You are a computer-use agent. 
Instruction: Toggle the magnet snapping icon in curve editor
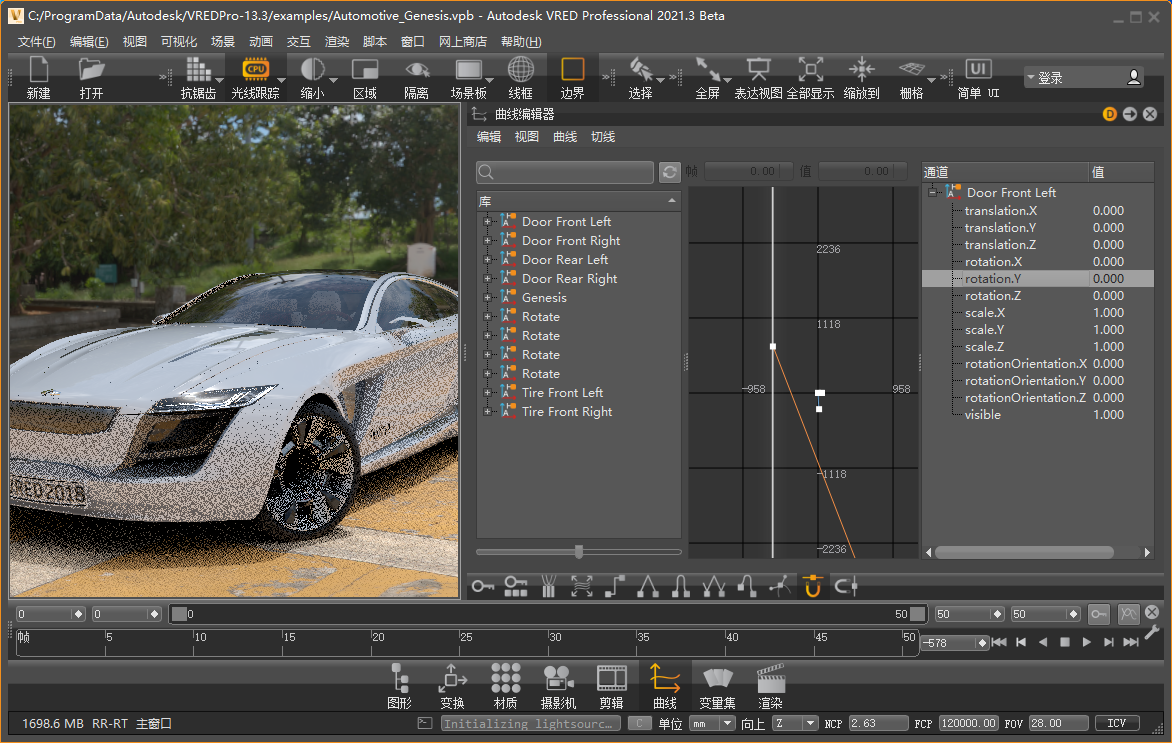[812, 587]
